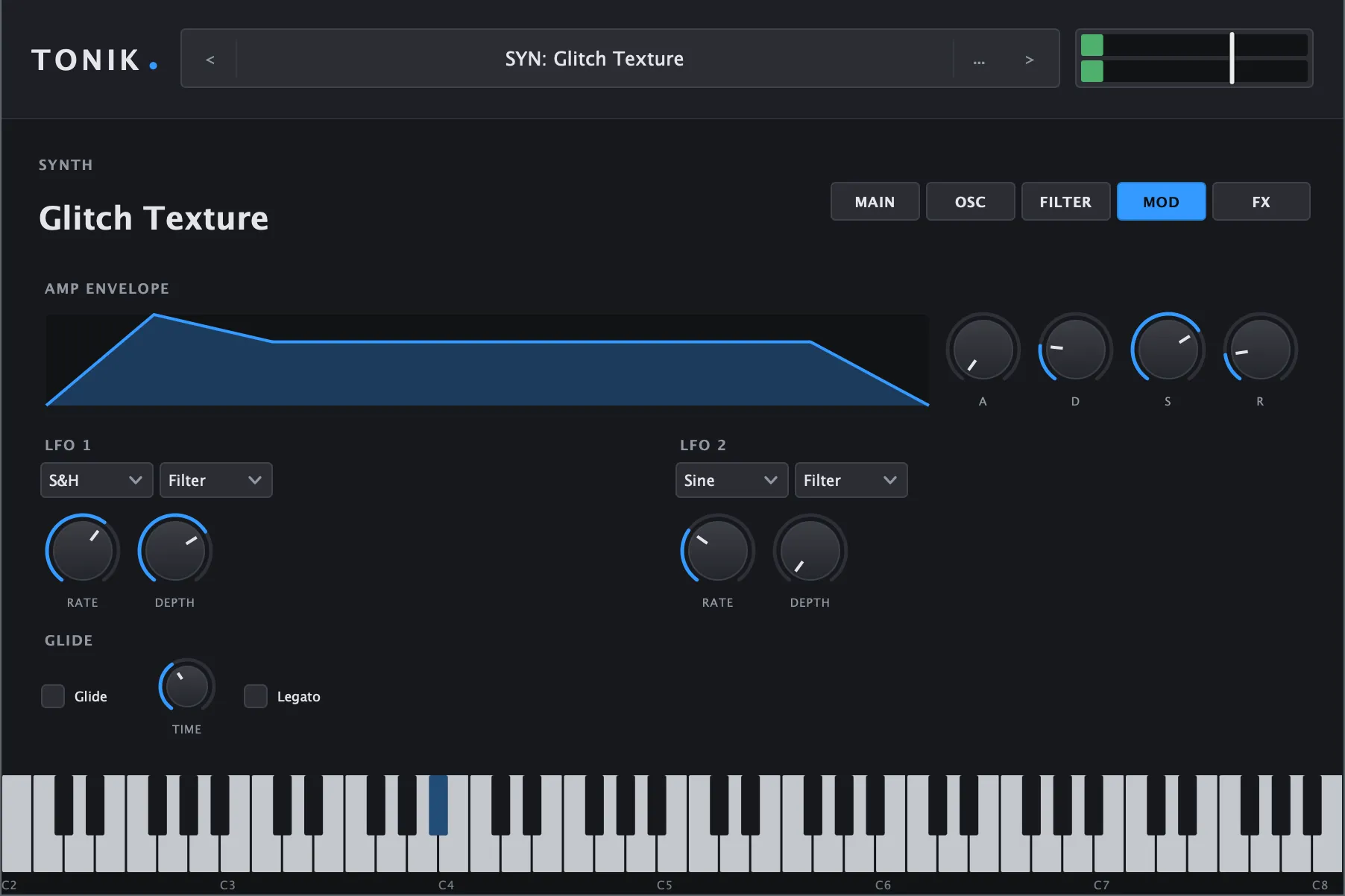Image resolution: width=1345 pixels, height=896 pixels.
Task: Click the LFO 1 section heading
Action: point(68,445)
